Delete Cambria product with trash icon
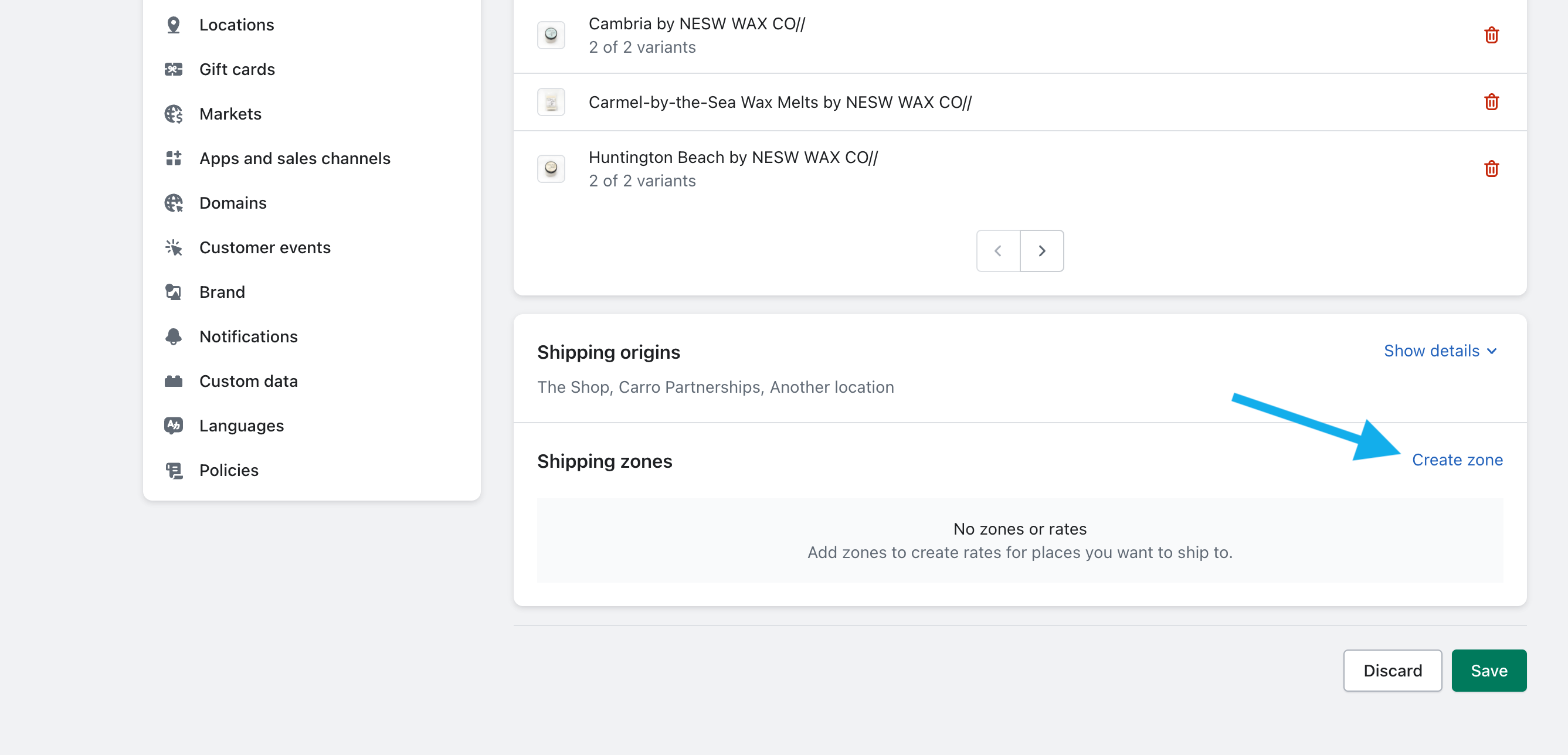Viewport: 1568px width, 755px height. 1491,35
